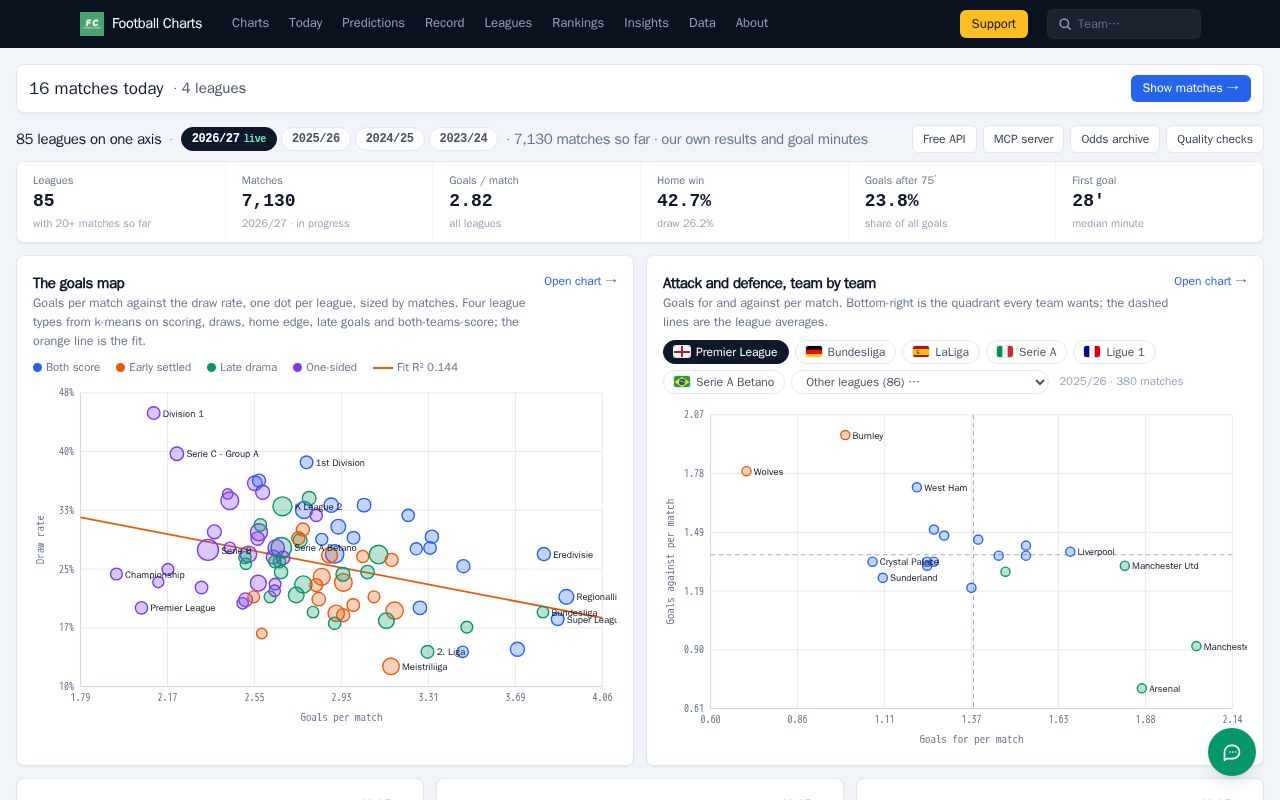Open the Other leagues dropdown

(920, 382)
